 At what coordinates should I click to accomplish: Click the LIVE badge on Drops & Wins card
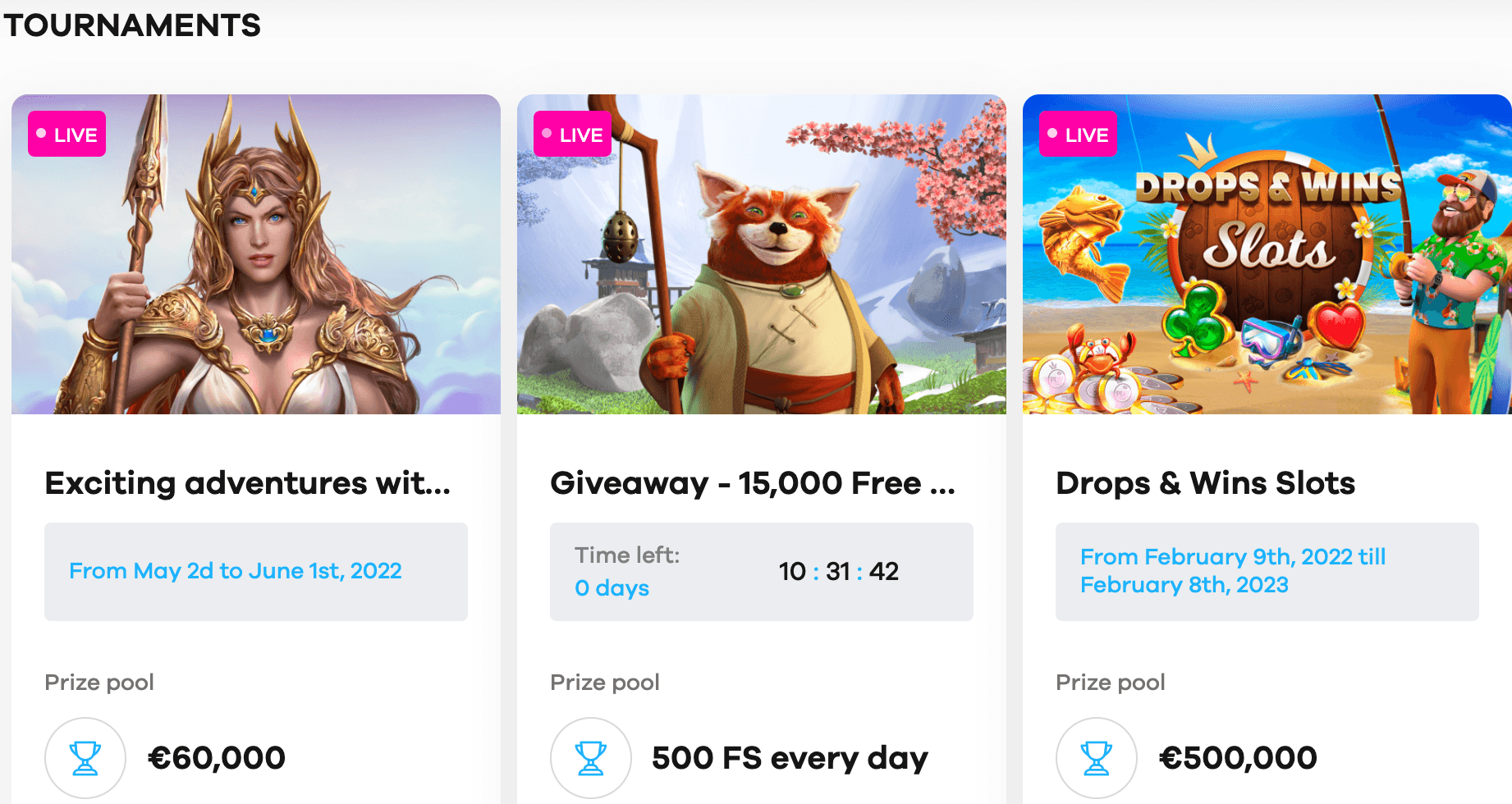[1079, 134]
